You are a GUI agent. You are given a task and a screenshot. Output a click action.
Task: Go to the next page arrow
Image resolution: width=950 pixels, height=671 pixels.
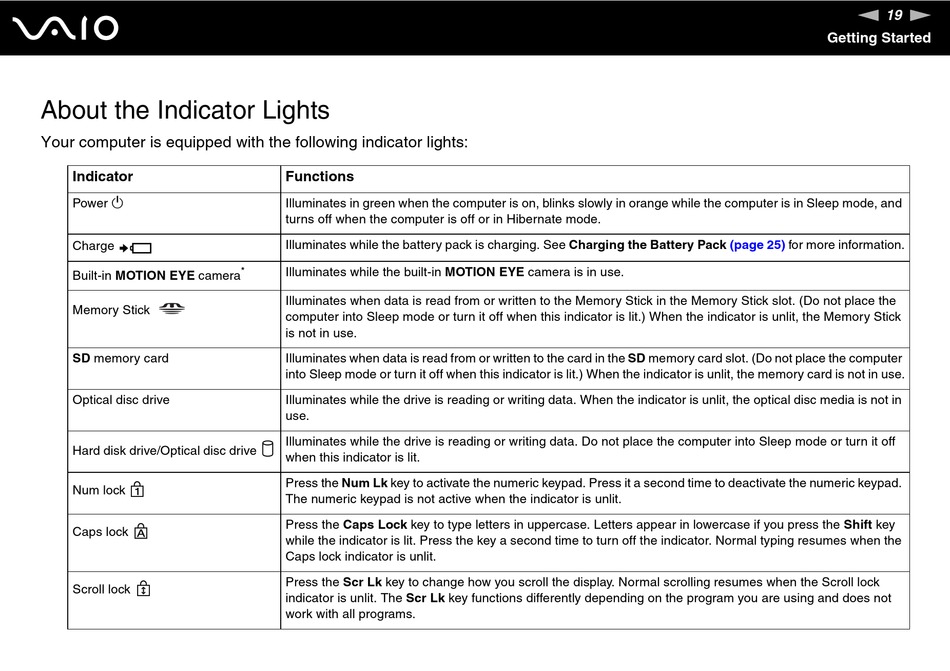[920, 15]
